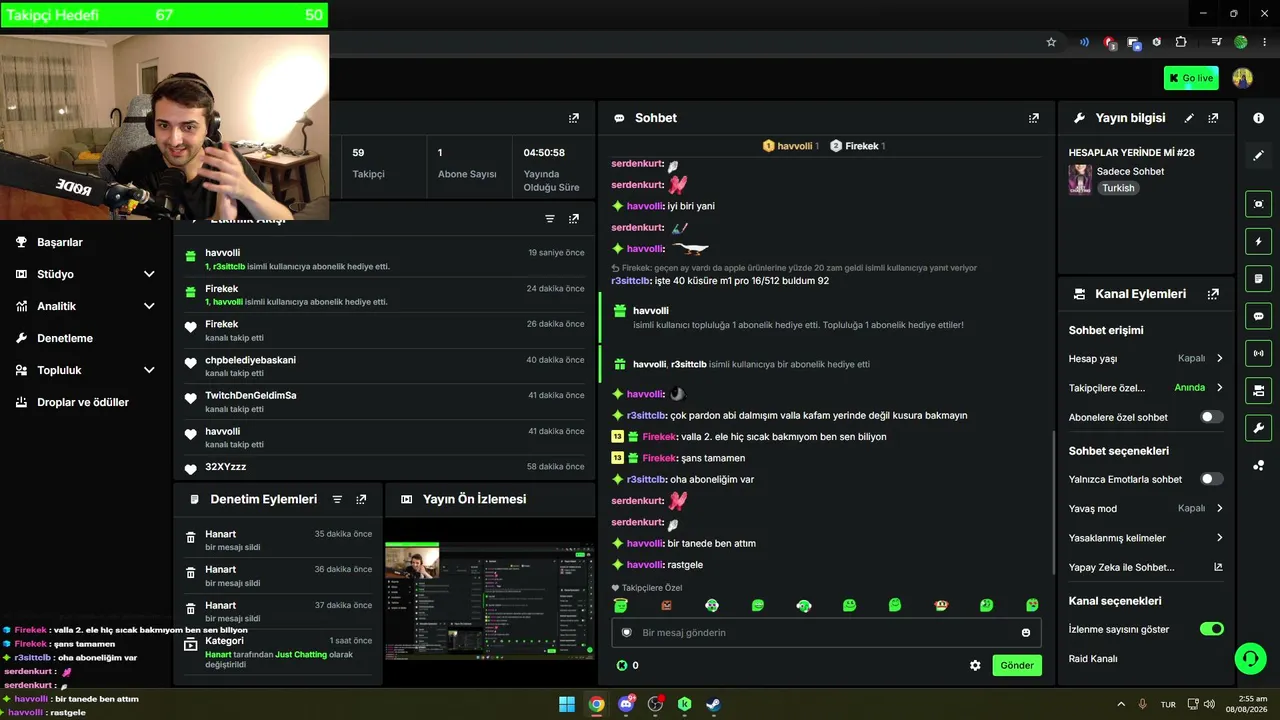The image size is (1280, 720).
Task: Expand the Stüdyo sidebar section
Action: click(149, 274)
